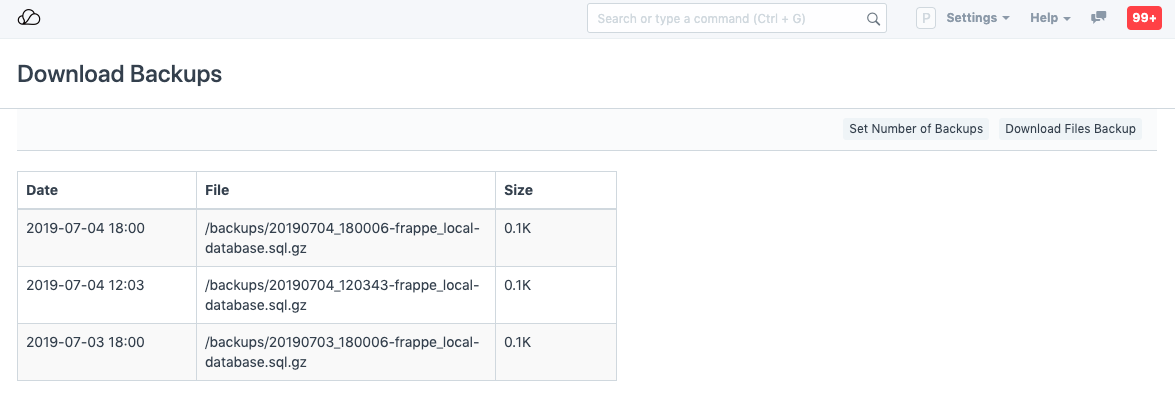Screen dimensions: 1175x406
Task: Select the 2019-07-04 18:00 date cell
Action: 85,228
